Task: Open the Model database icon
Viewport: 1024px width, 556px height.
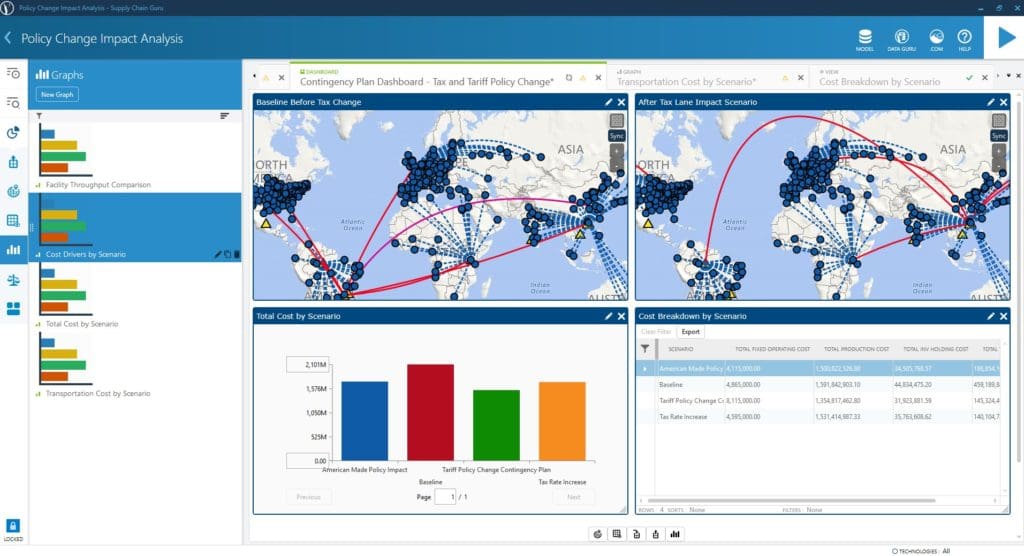Action: click(865, 39)
